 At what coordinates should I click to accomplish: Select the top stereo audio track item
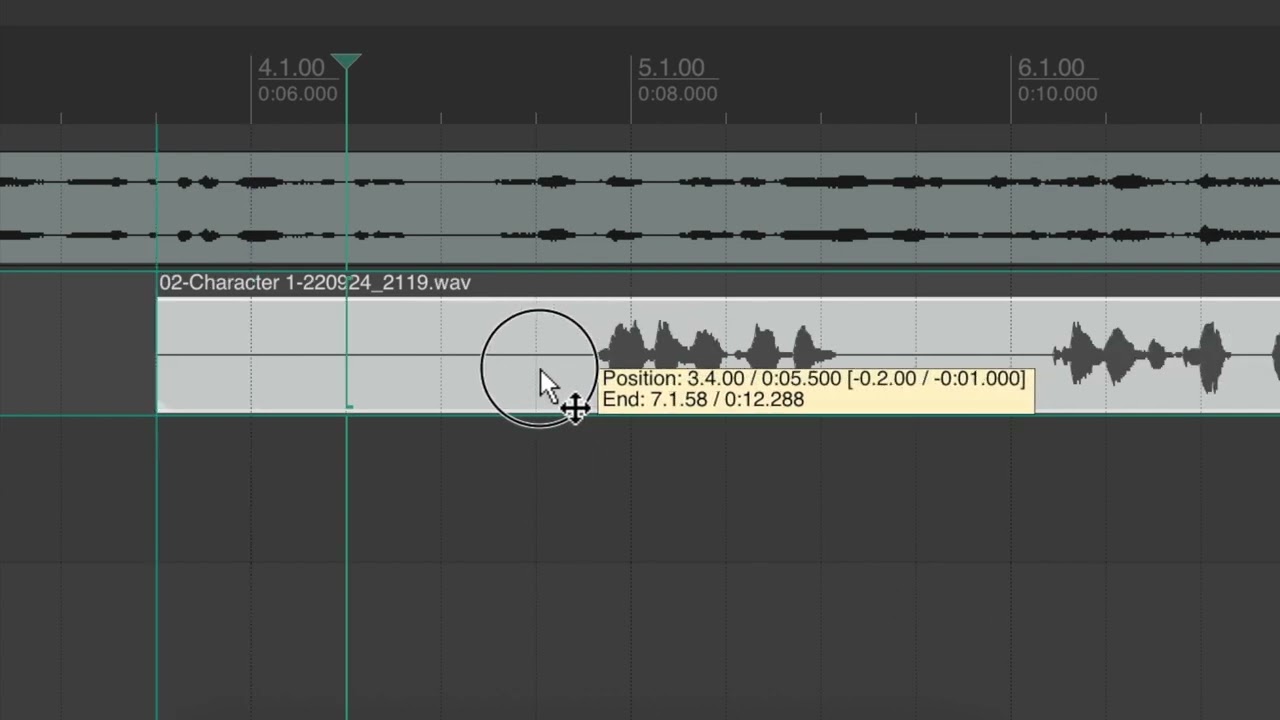pos(640,208)
